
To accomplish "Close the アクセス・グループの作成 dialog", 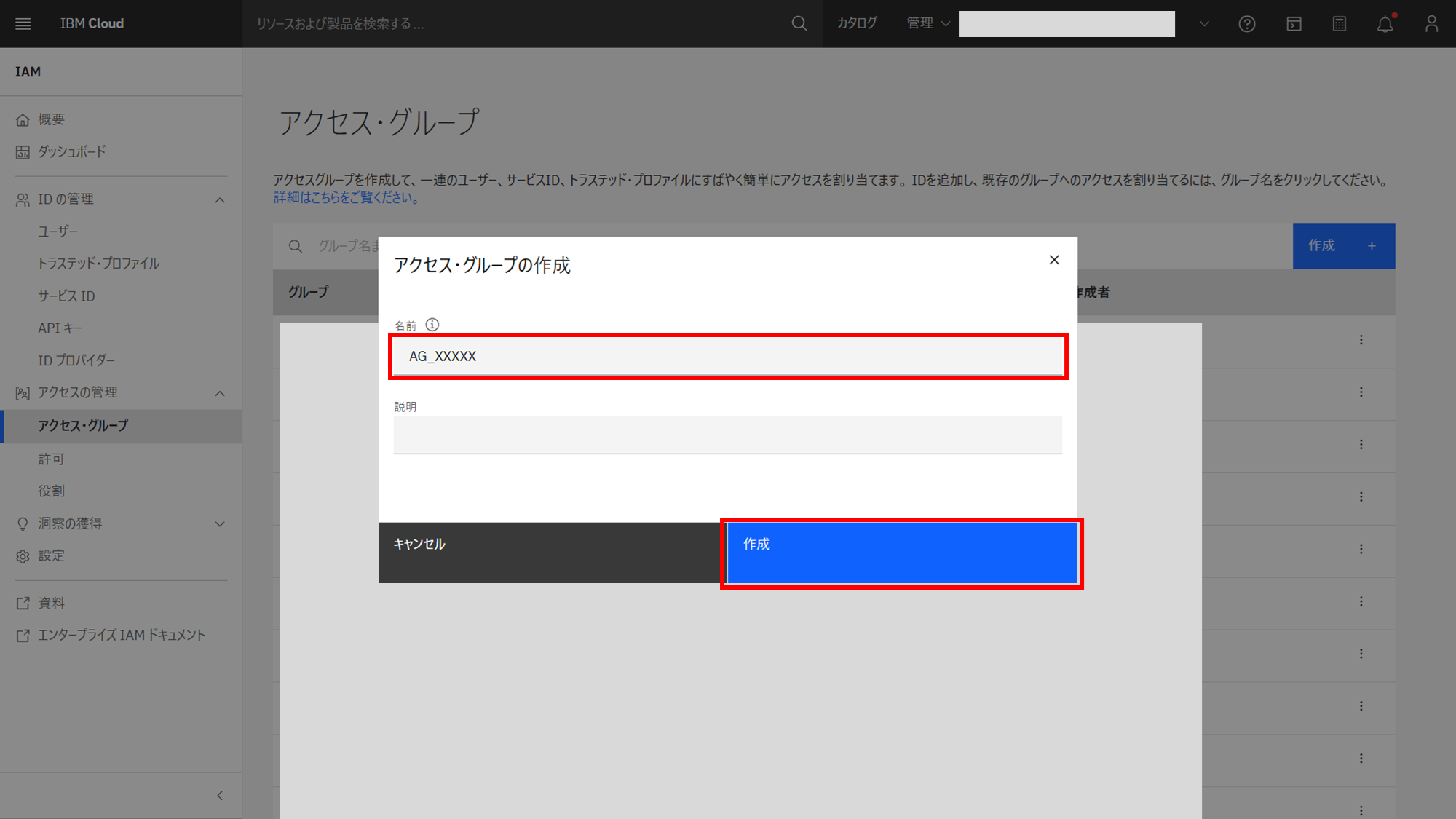I will [x=1053, y=260].
